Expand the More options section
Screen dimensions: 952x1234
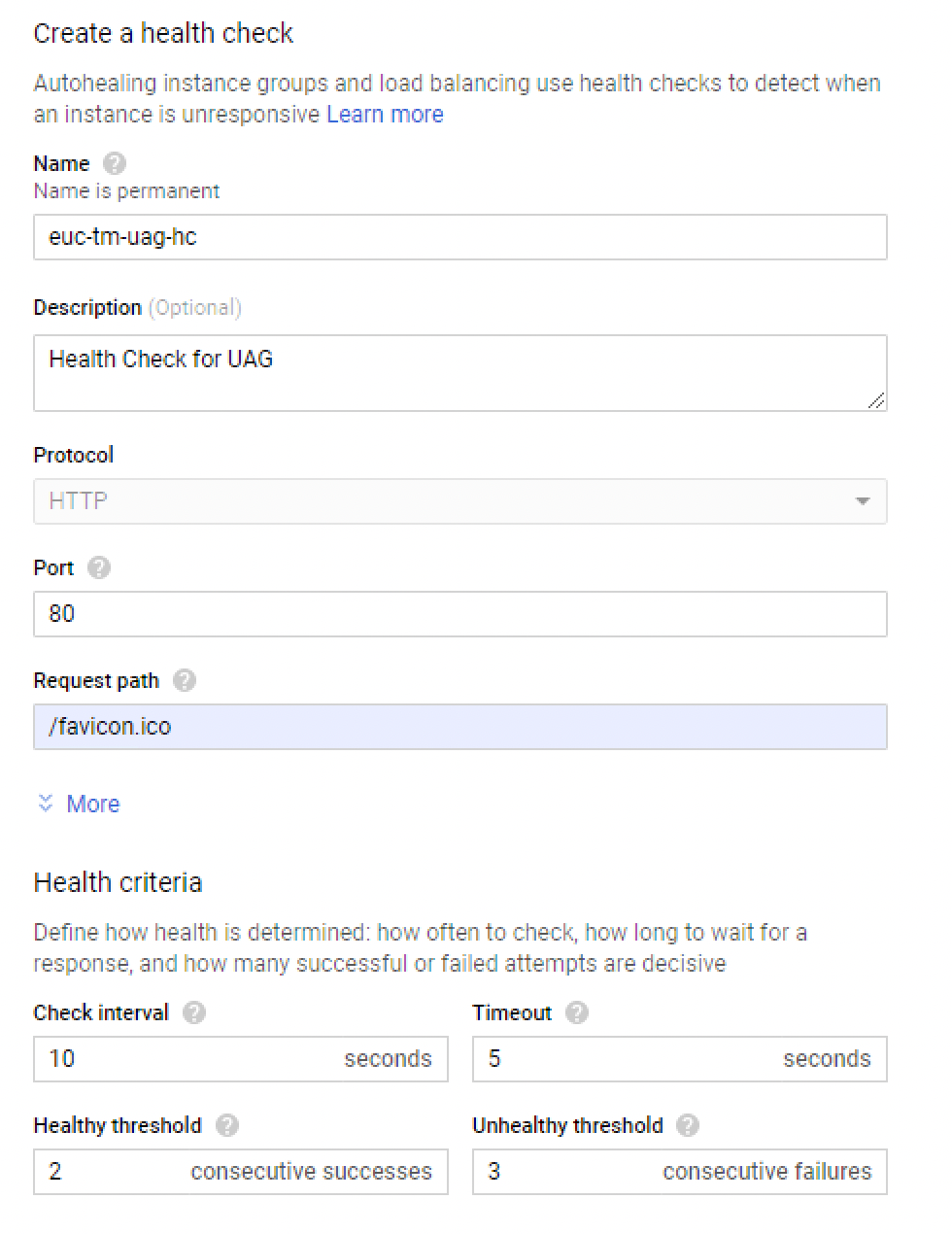[92, 804]
